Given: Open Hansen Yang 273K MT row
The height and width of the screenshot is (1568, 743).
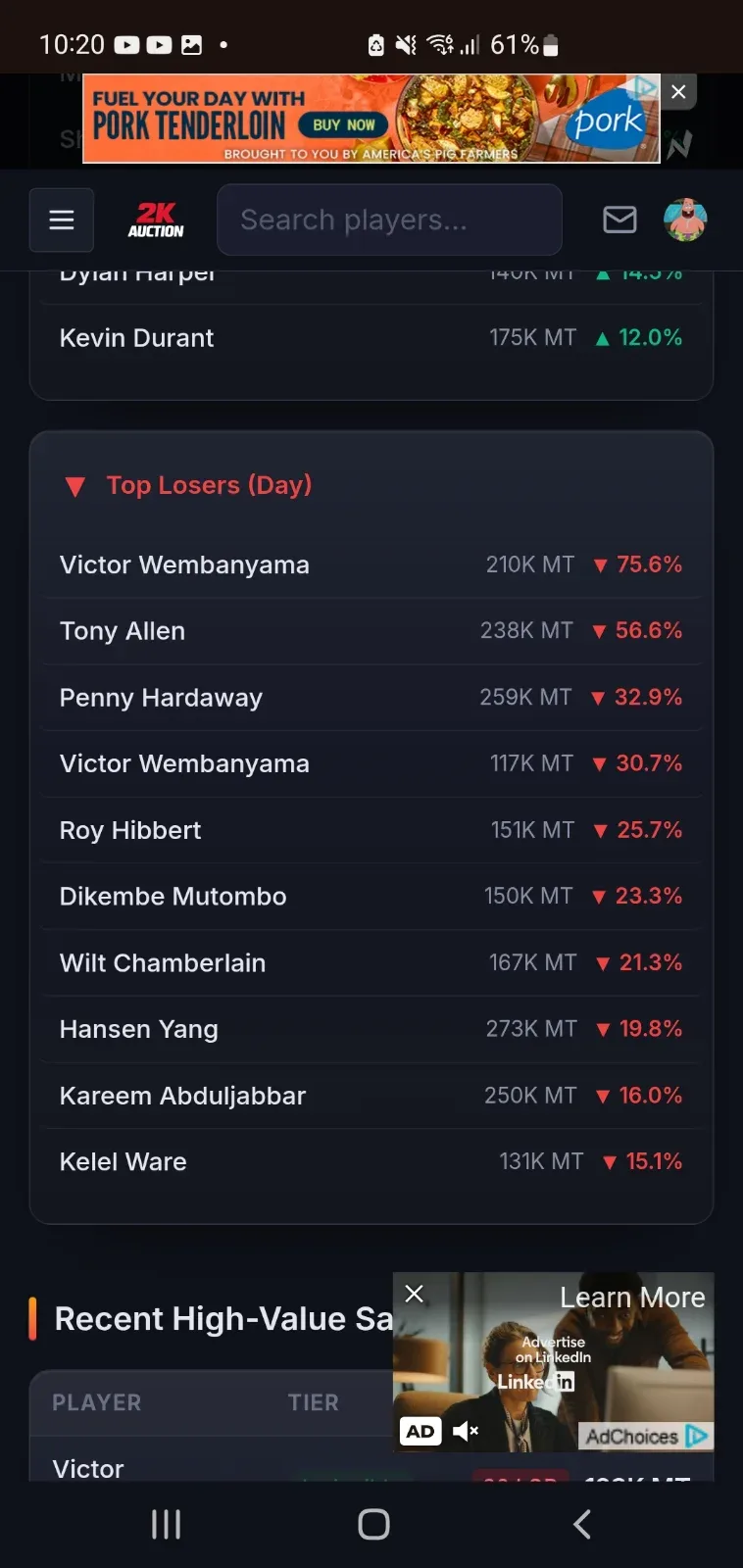Looking at the screenshot, I should pyautogui.click(x=371, y=1029).
